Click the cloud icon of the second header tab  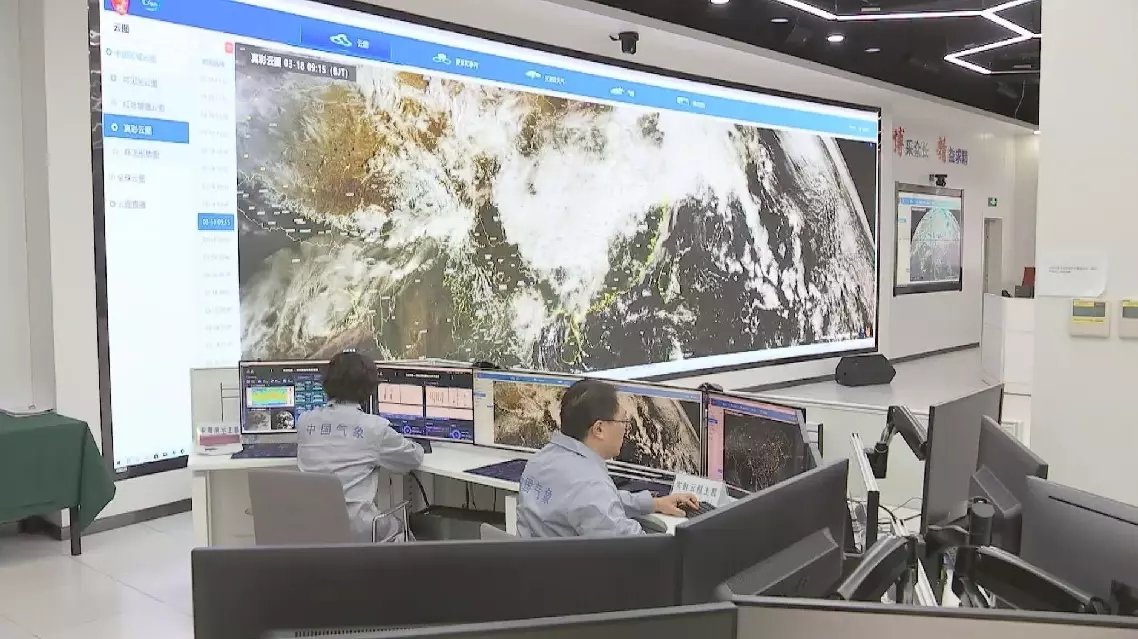coord(441,59)
